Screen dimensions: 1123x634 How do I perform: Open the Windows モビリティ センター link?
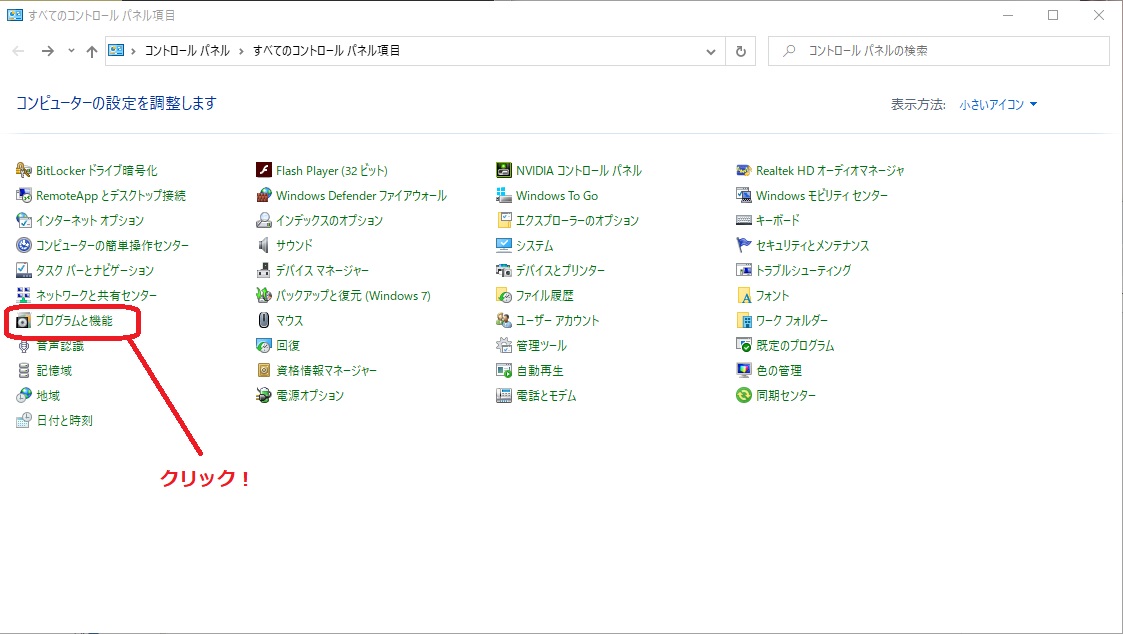click(x=821, y=196)
